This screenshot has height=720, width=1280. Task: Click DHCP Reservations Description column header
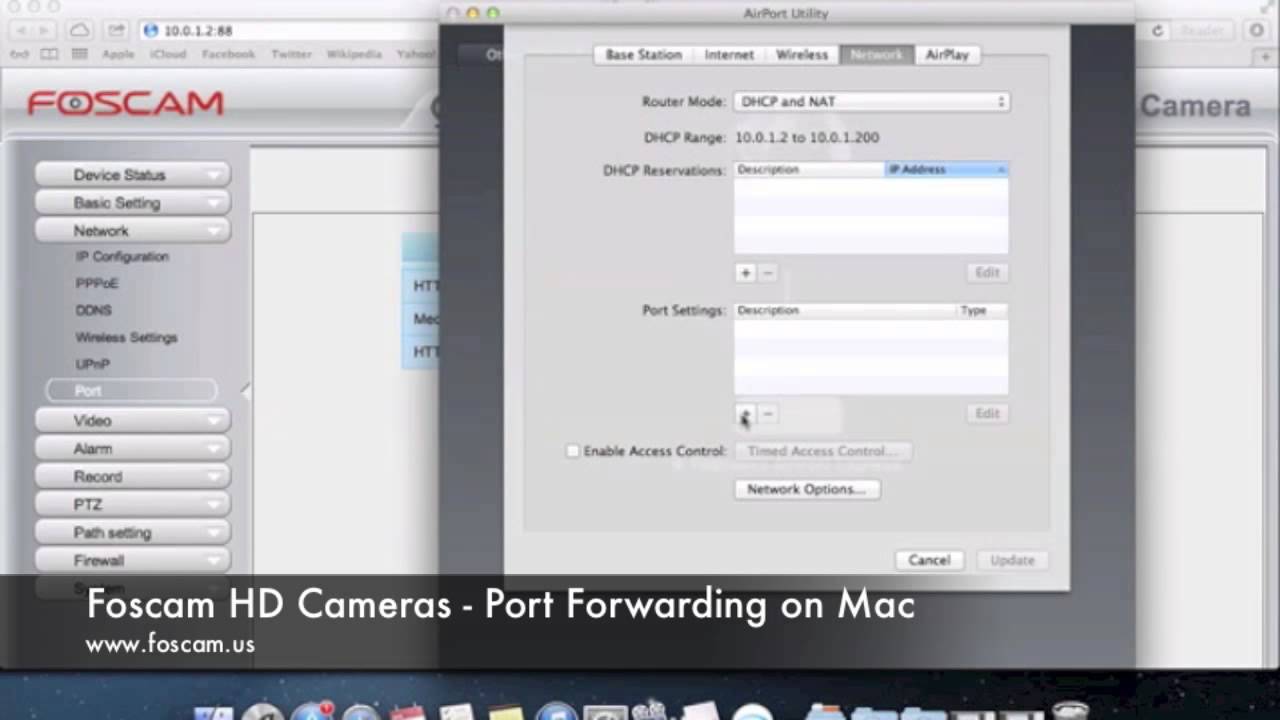coord(810,170)
